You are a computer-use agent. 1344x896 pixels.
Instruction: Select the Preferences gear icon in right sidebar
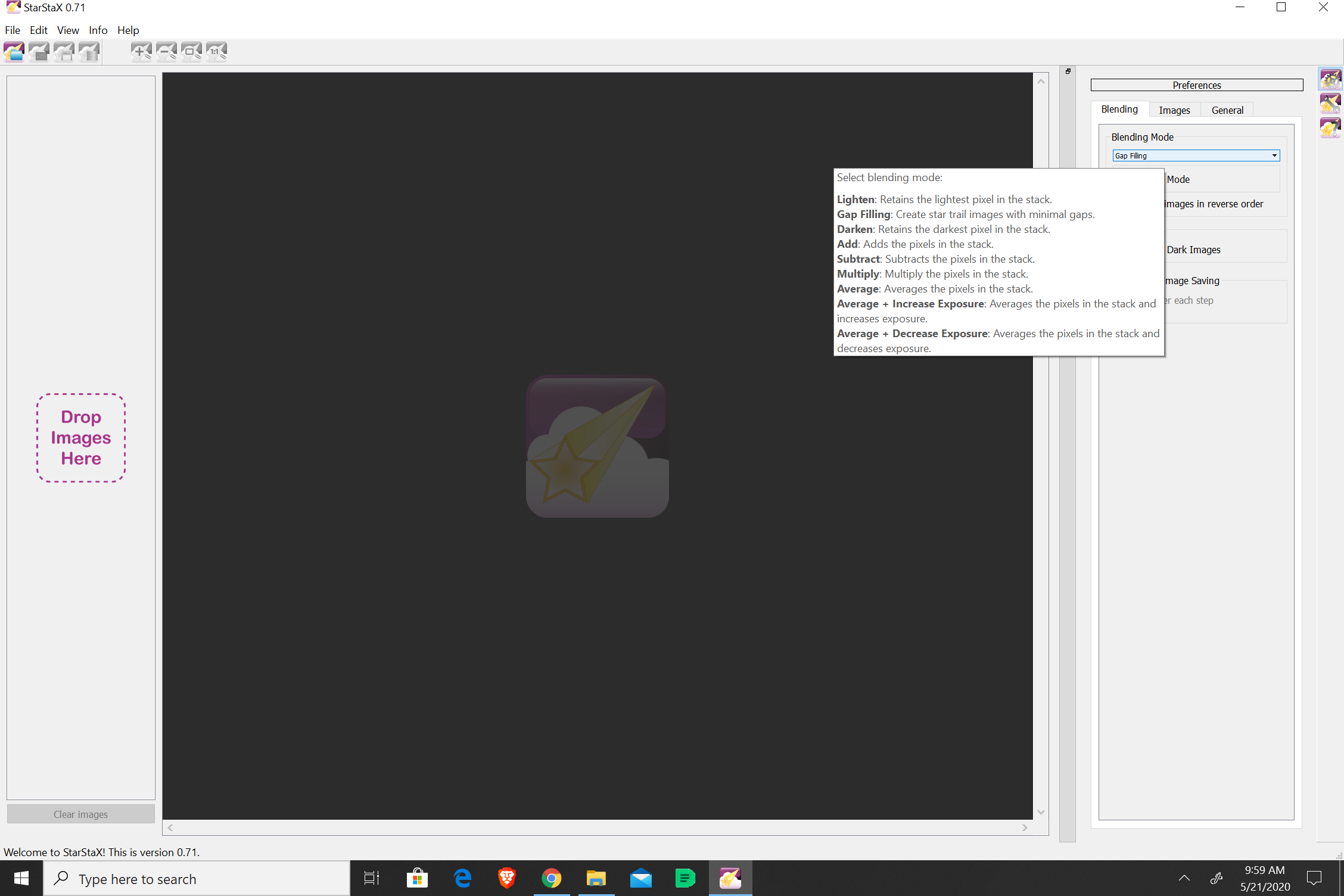(1330, 79)
